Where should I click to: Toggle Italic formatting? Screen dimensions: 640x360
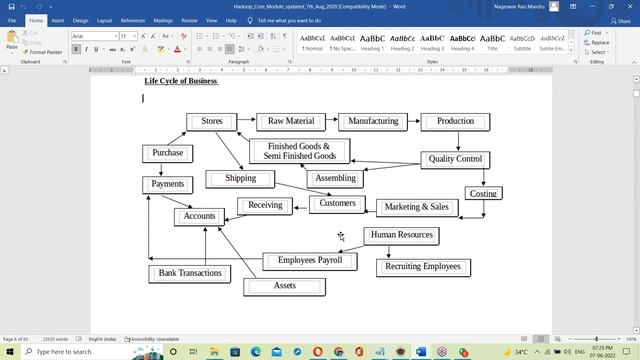[86, 49]
